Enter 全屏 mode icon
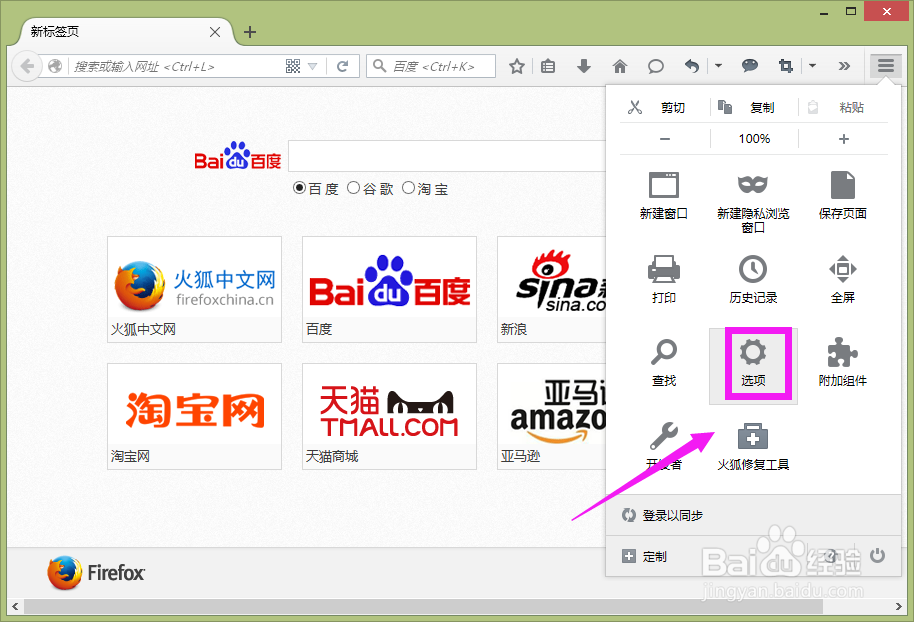 [842, 269]
